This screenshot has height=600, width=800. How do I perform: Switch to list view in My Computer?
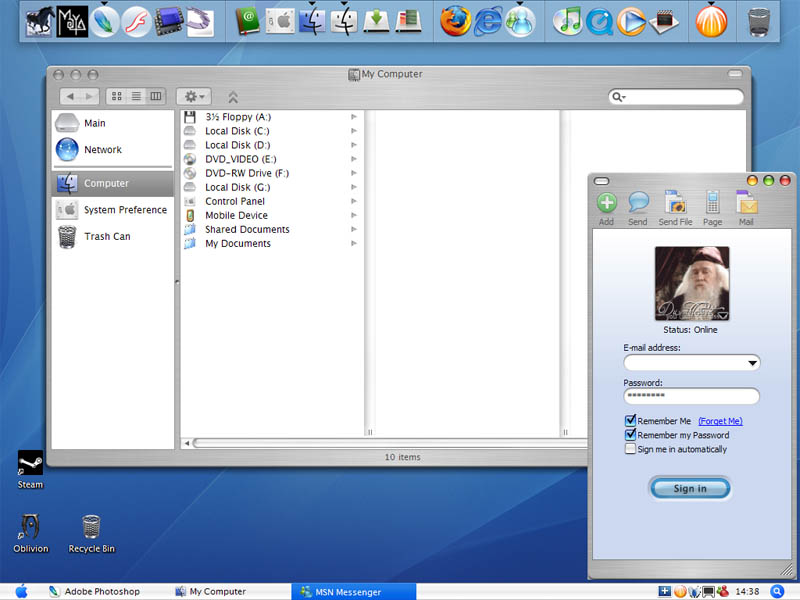coord(136,96)
